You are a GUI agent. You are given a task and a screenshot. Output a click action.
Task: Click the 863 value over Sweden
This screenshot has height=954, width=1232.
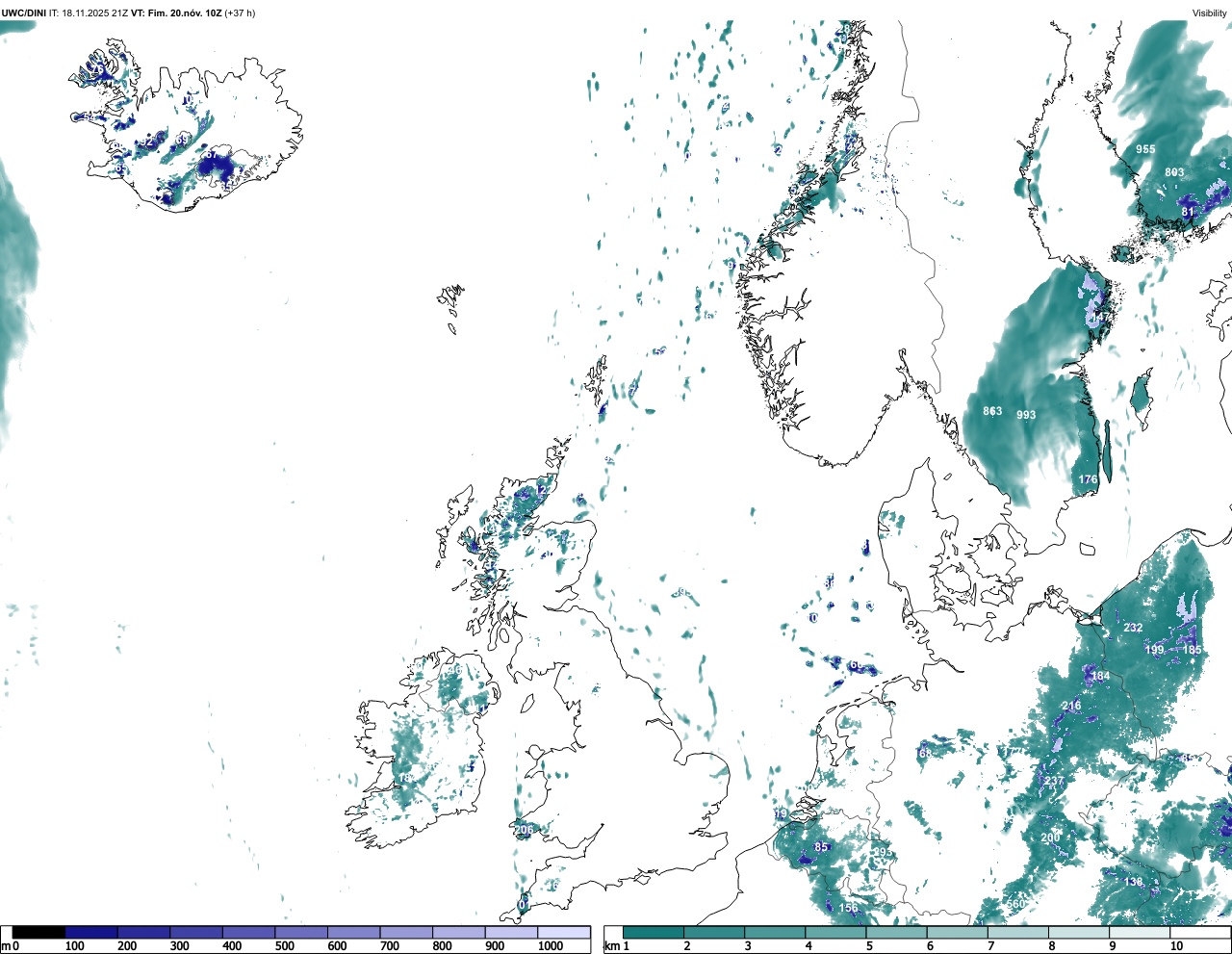click(x=992, y=411)
